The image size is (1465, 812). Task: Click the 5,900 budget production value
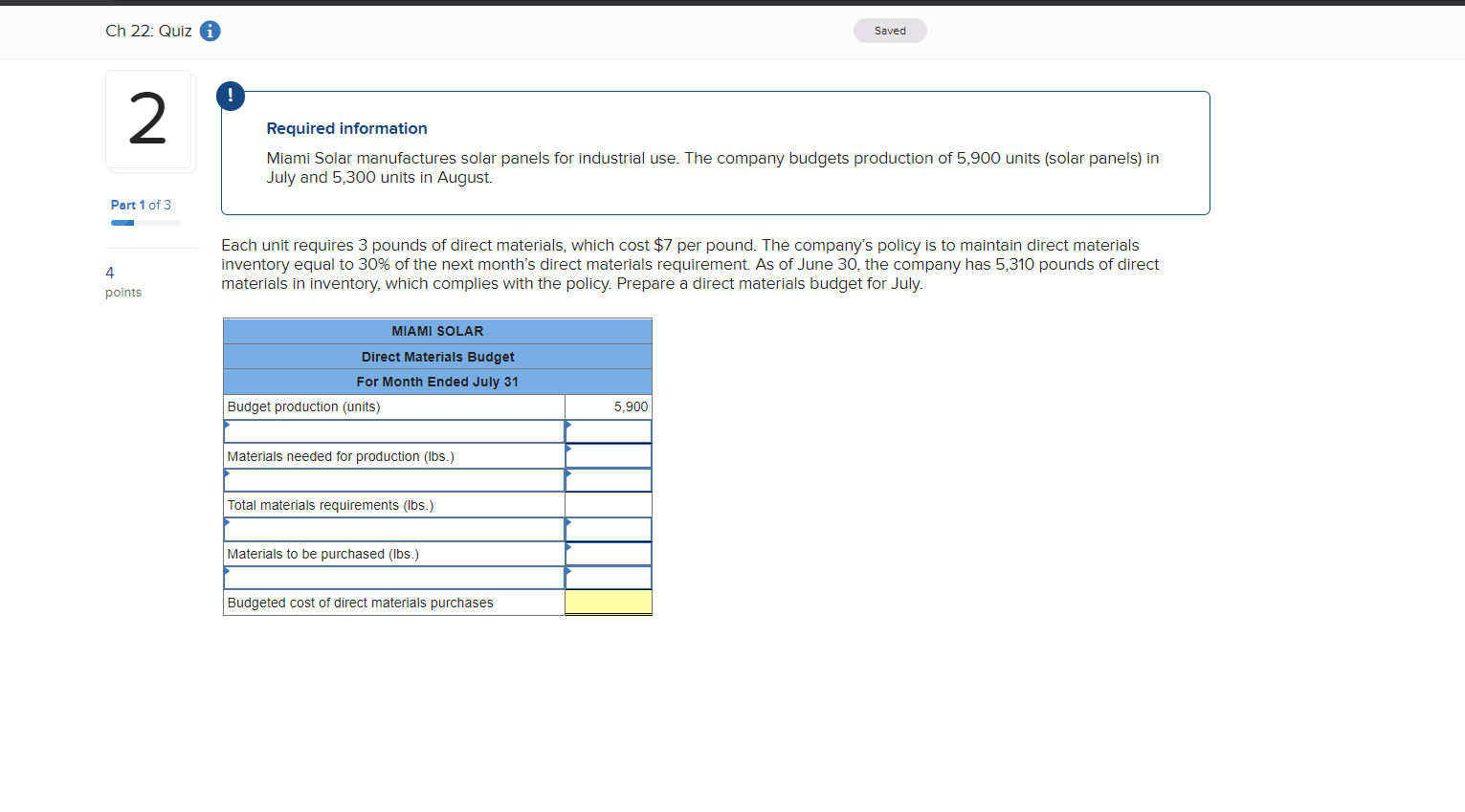[631, 406]
